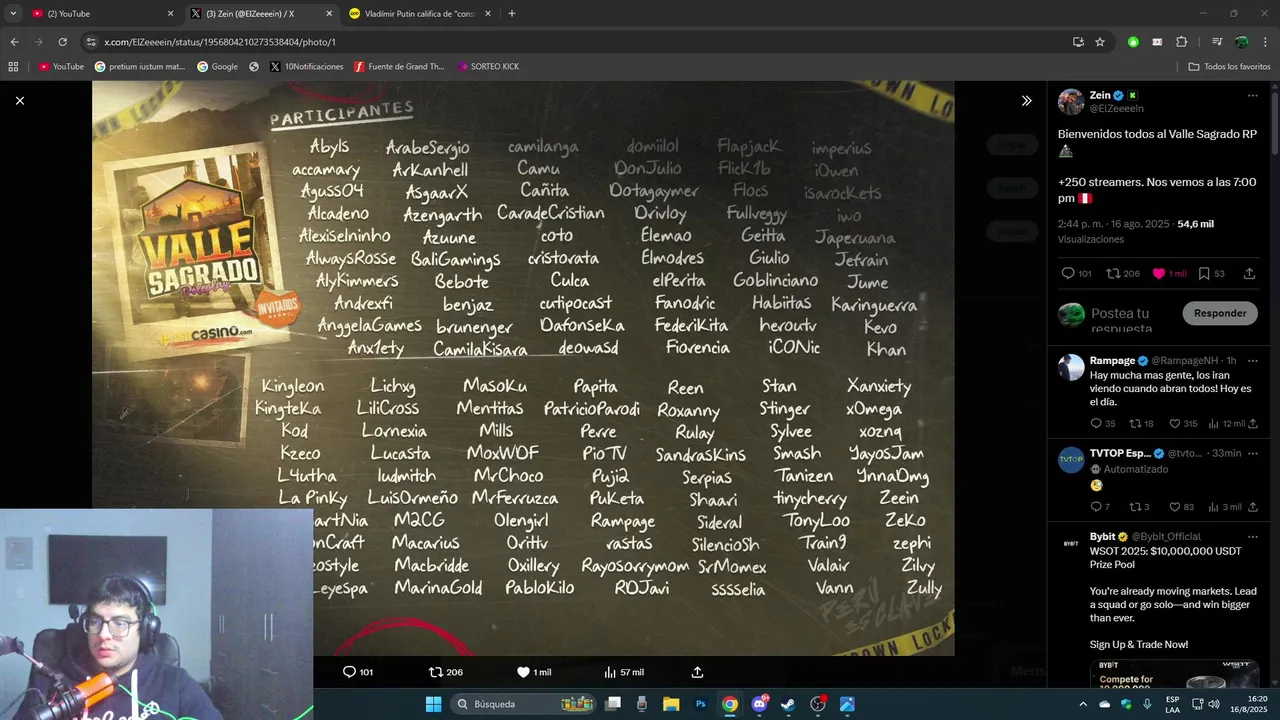Open Bybit advertiser name link
This screenshot has height=720, width=1280.
(1102, 536)
